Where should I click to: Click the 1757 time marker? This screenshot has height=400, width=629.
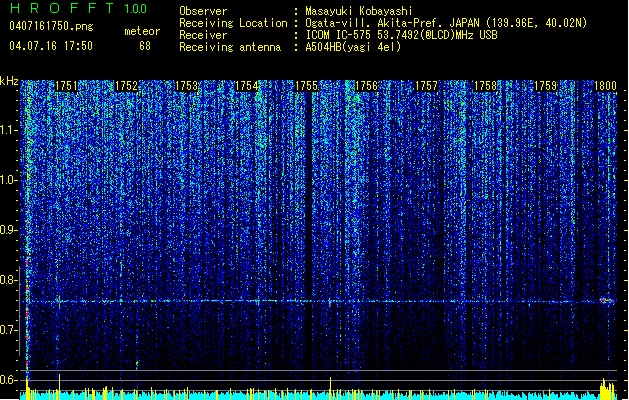point(426,86)
